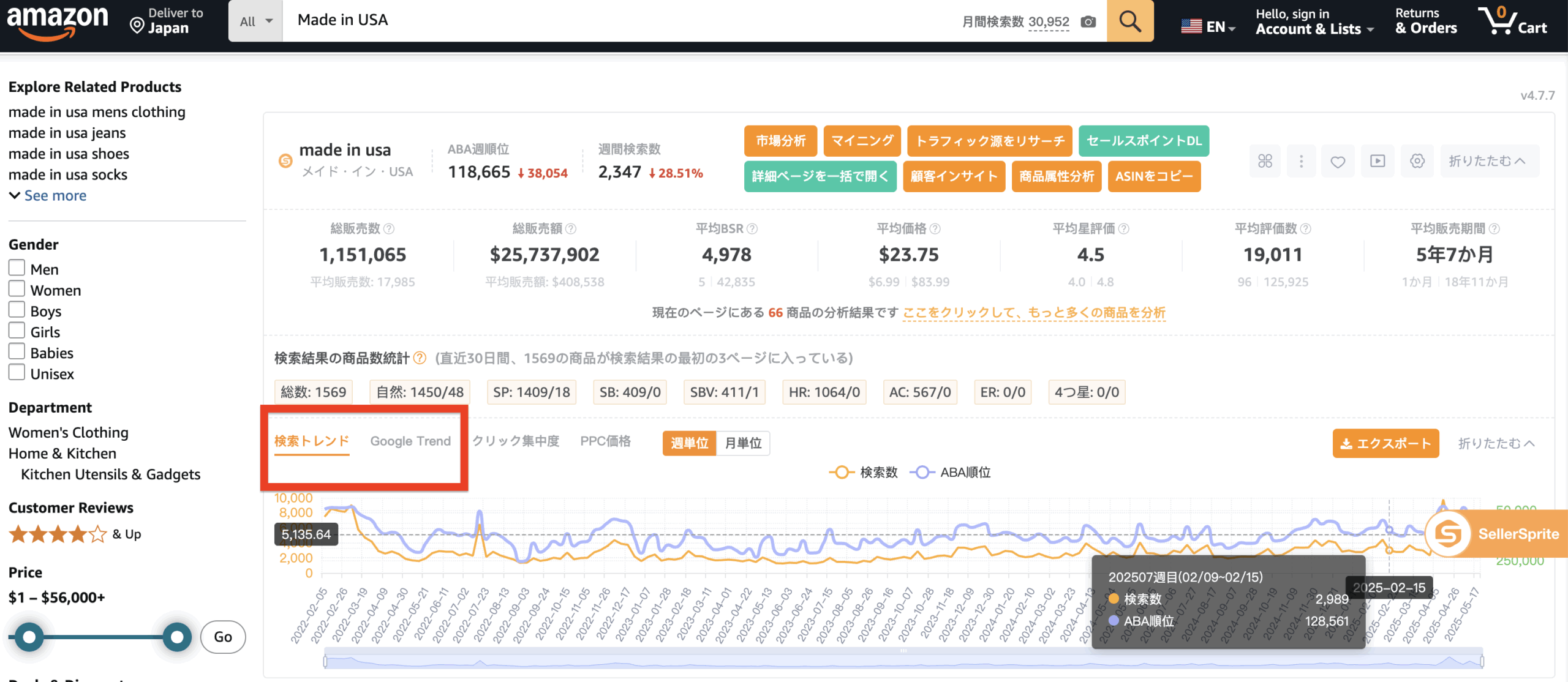This screenshot has height=682, width=1568.
Task: Select the Google Trend tab
Action: point(410,441)
